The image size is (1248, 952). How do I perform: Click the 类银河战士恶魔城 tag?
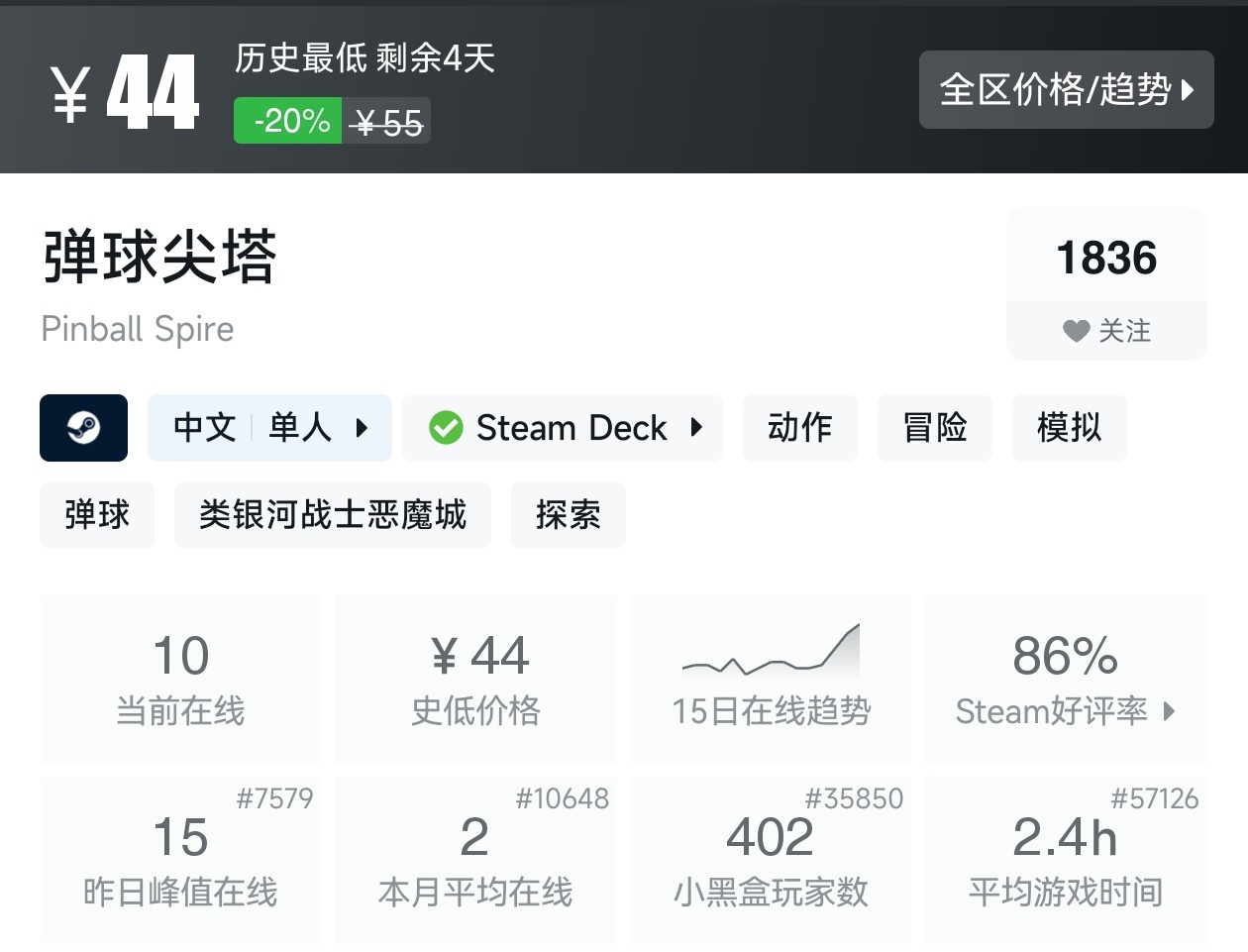(332, 515)
